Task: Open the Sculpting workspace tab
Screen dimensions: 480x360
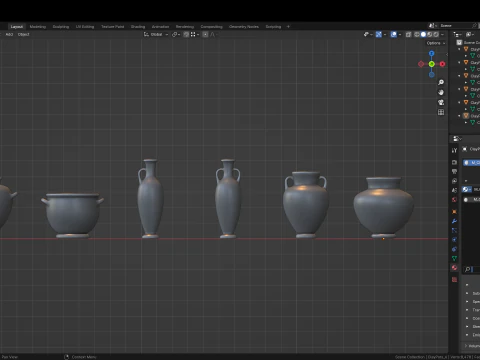Action: point(61,27)
